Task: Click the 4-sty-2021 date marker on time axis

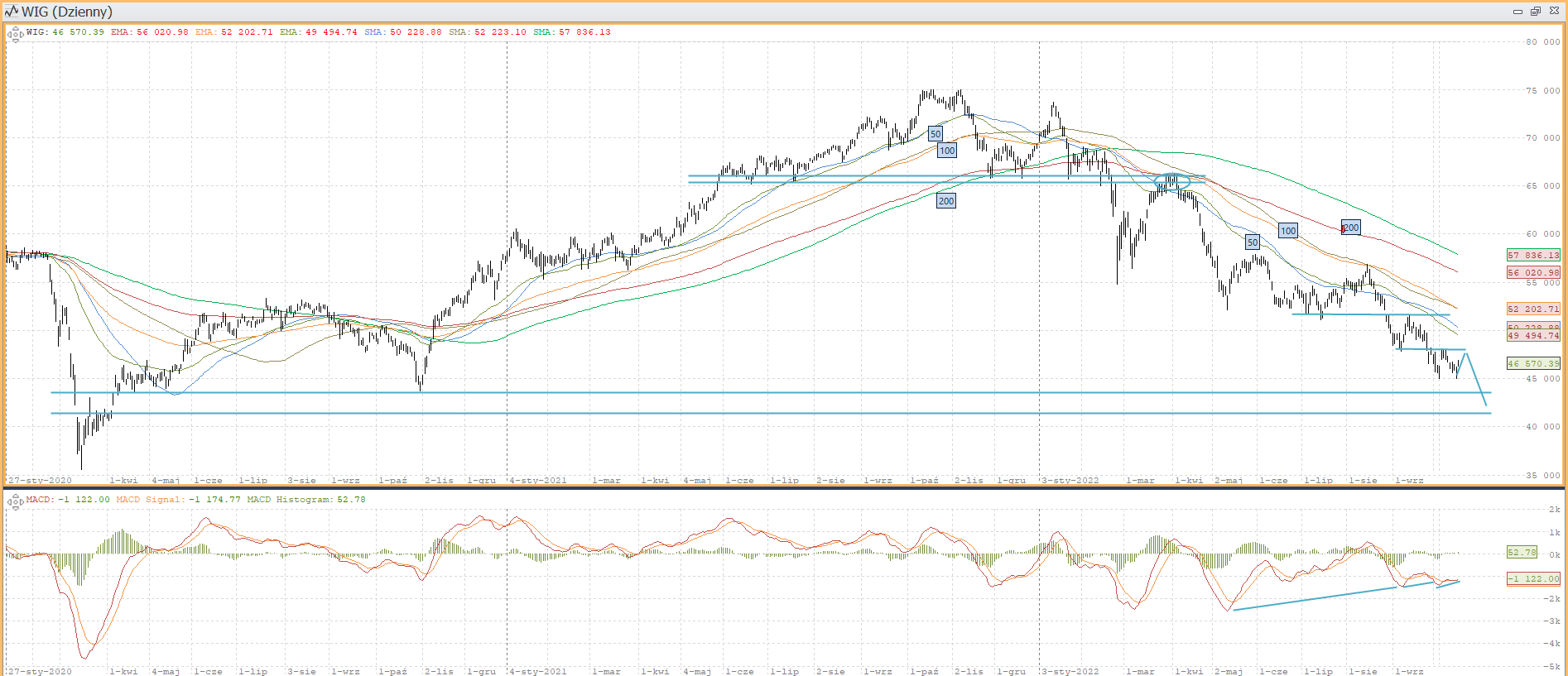Action: [x=538, y=481]
